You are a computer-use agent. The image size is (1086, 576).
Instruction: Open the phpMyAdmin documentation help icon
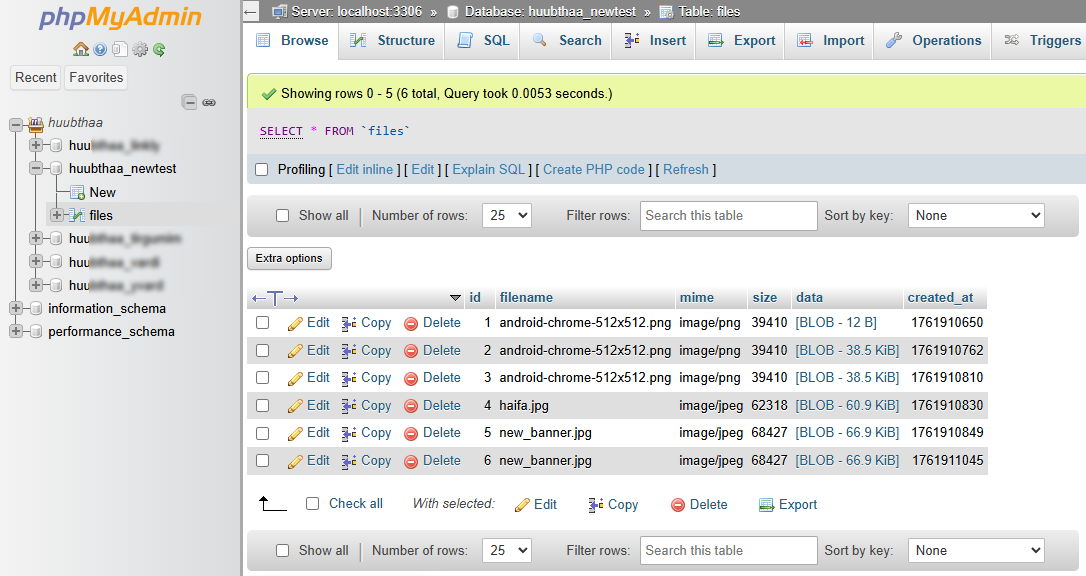(100, 49)
